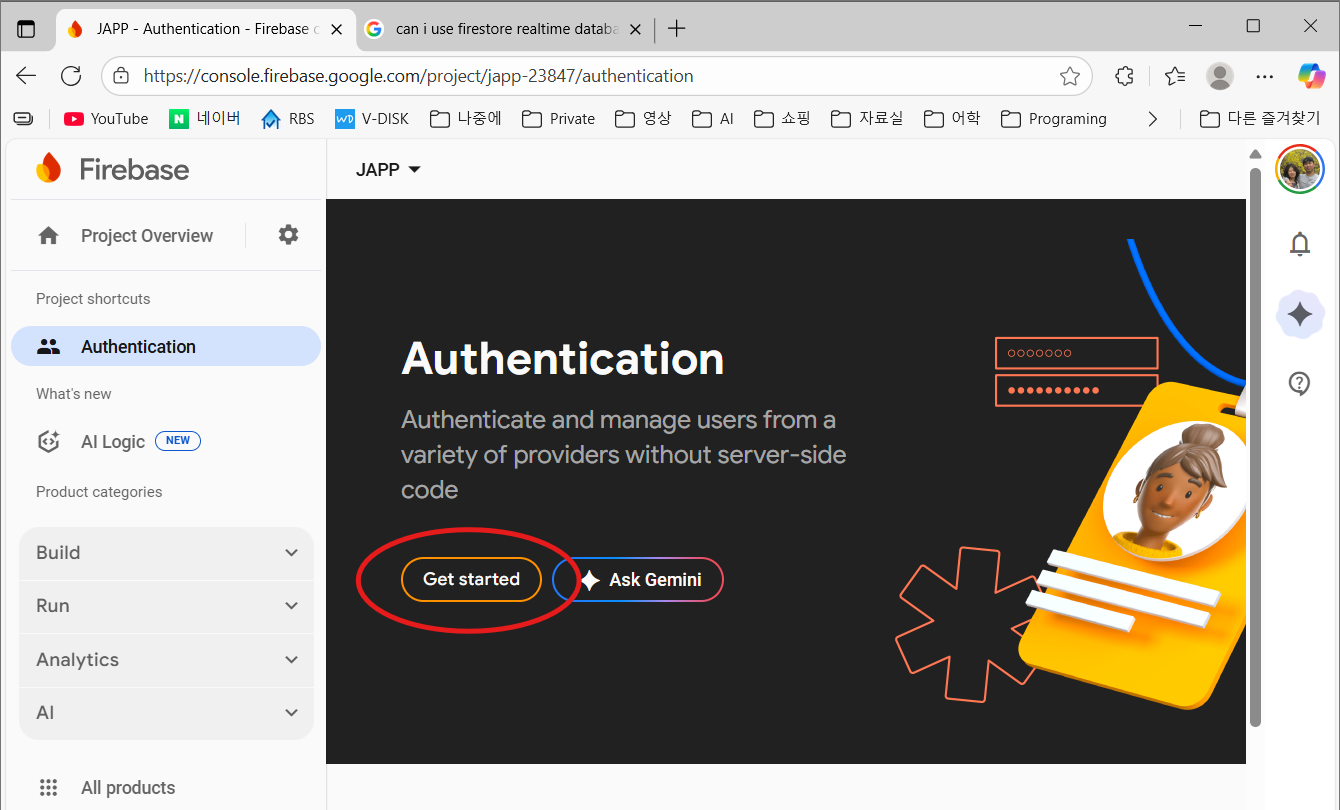
Task: Open browser Settings and more menu
Action: coord(1265,76)
